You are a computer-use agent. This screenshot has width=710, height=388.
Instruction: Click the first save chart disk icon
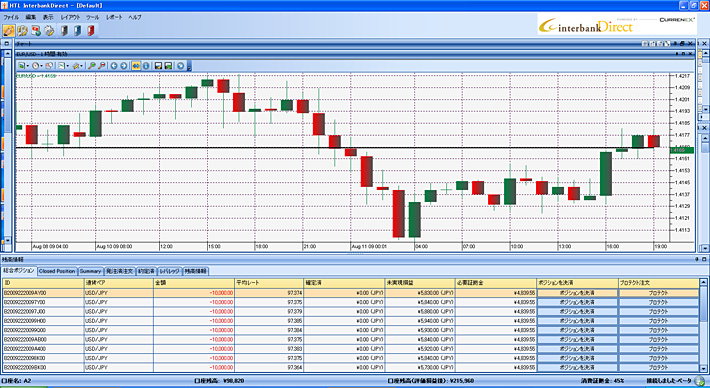(158, 66)
